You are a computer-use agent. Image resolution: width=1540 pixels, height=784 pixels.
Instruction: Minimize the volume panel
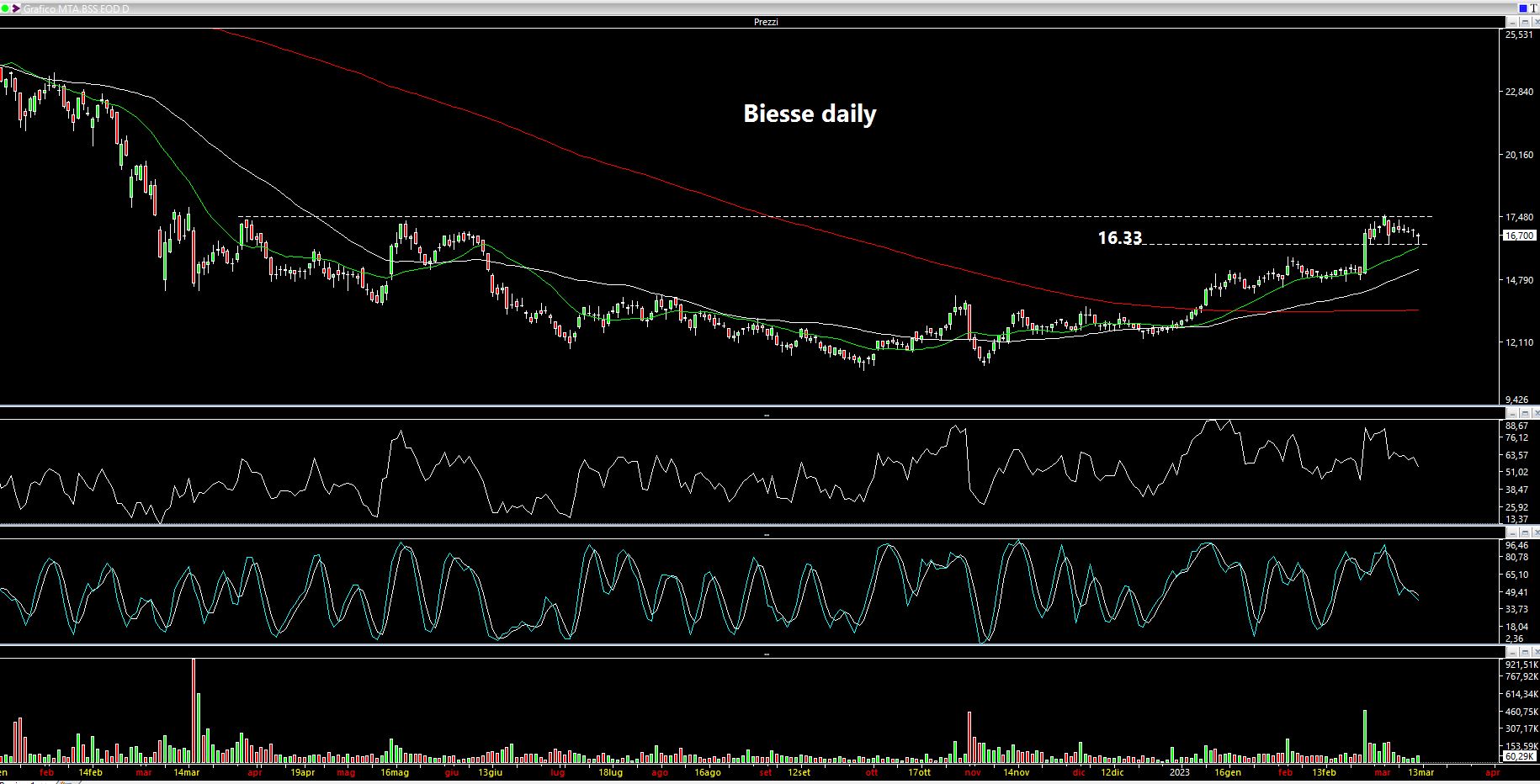(x=1512, y=652)
